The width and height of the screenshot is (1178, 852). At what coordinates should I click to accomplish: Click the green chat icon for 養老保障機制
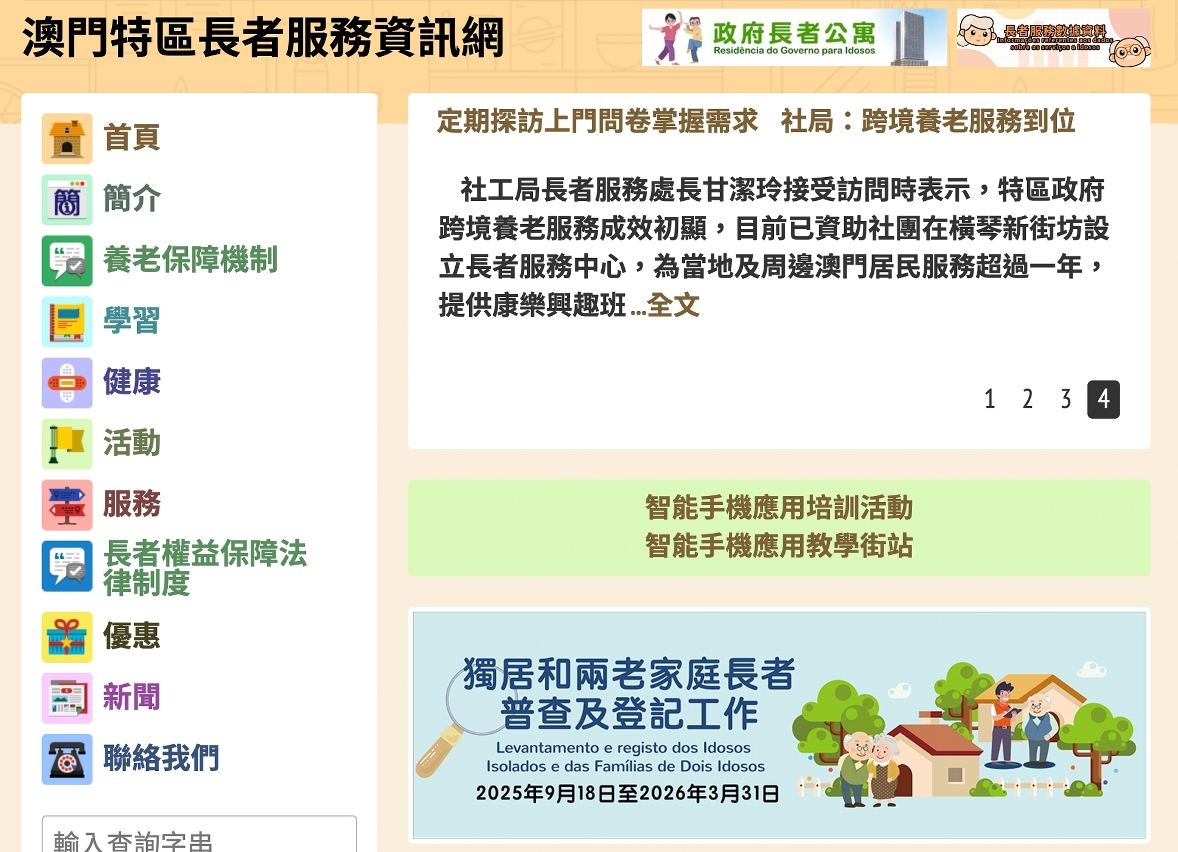point(67,260)
